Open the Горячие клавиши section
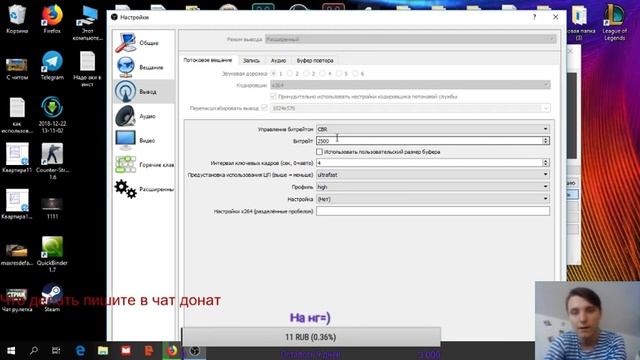 click(x=144, y=165)
